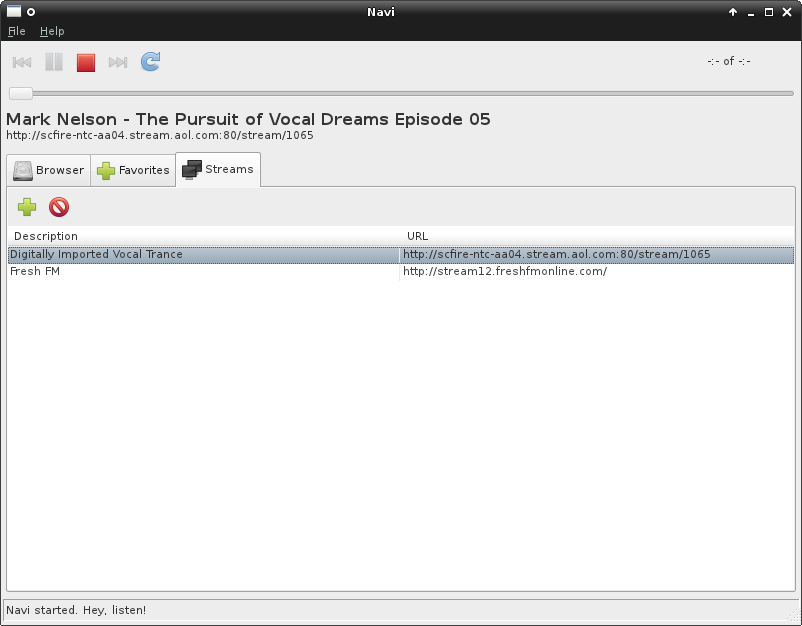Click the 'Navi started' status bar message

pyautogui.click(x=76, y=610)
